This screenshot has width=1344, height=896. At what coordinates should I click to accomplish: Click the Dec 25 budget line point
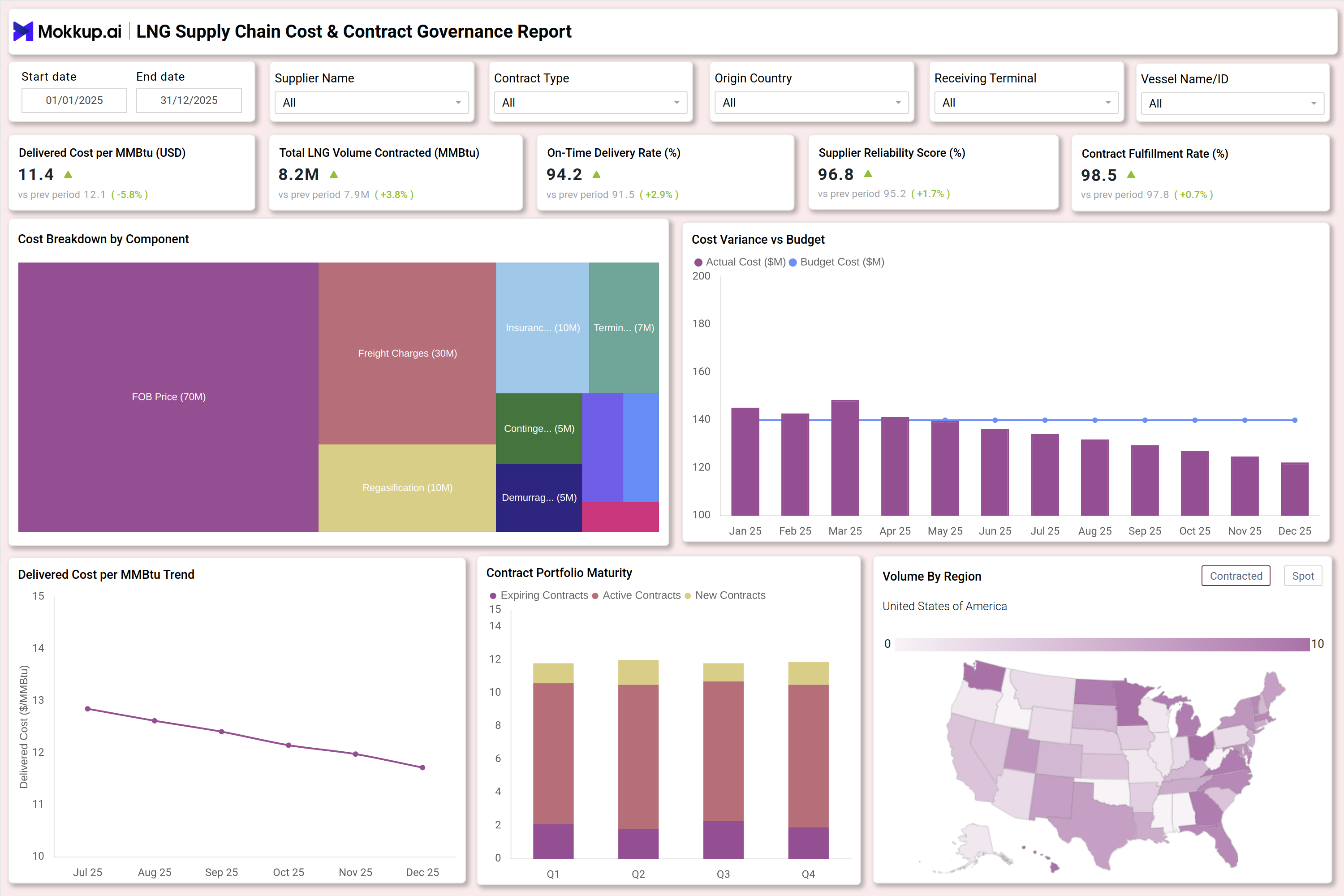coord(1294,420)
